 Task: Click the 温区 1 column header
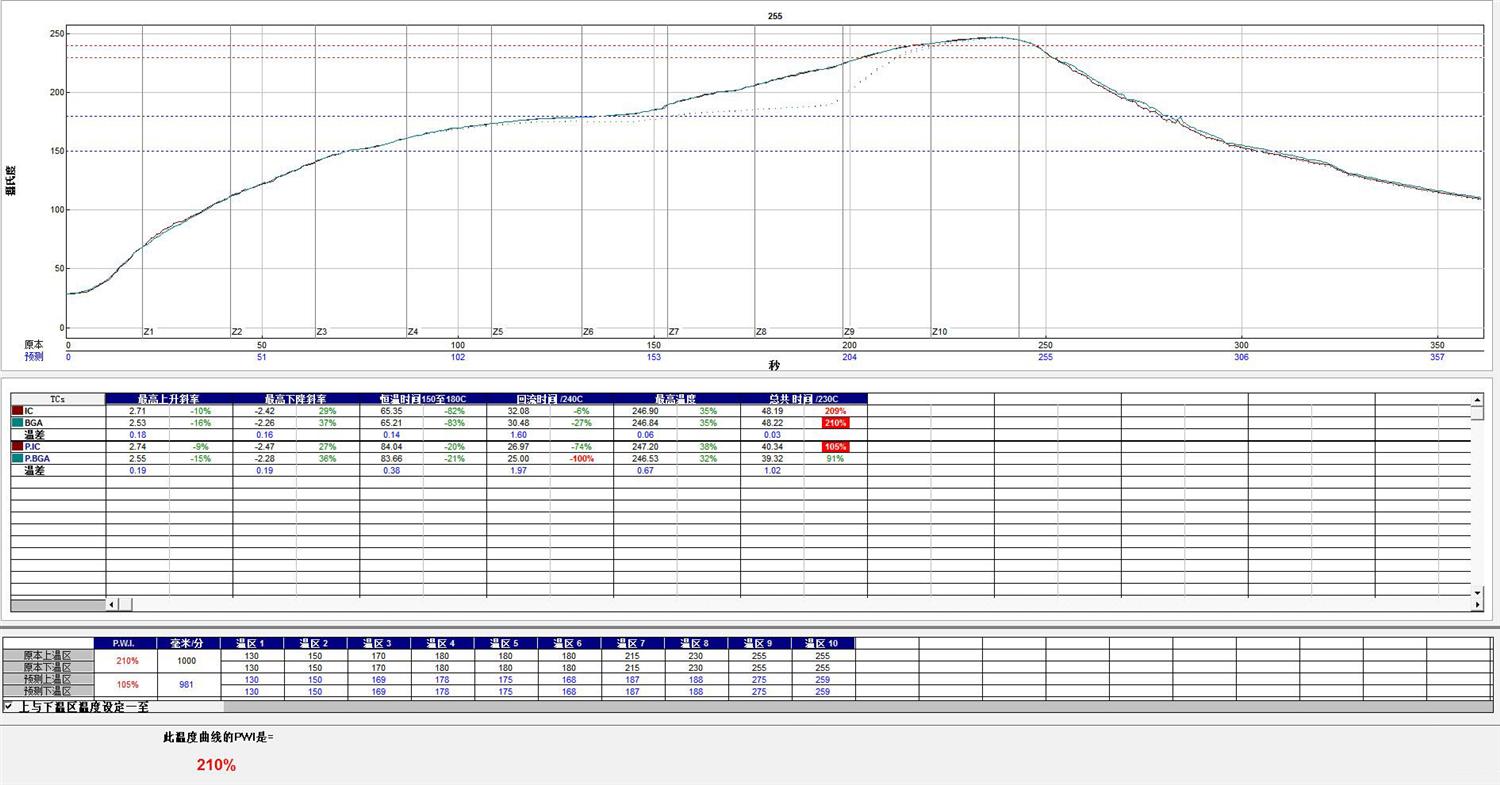point(252,643)
